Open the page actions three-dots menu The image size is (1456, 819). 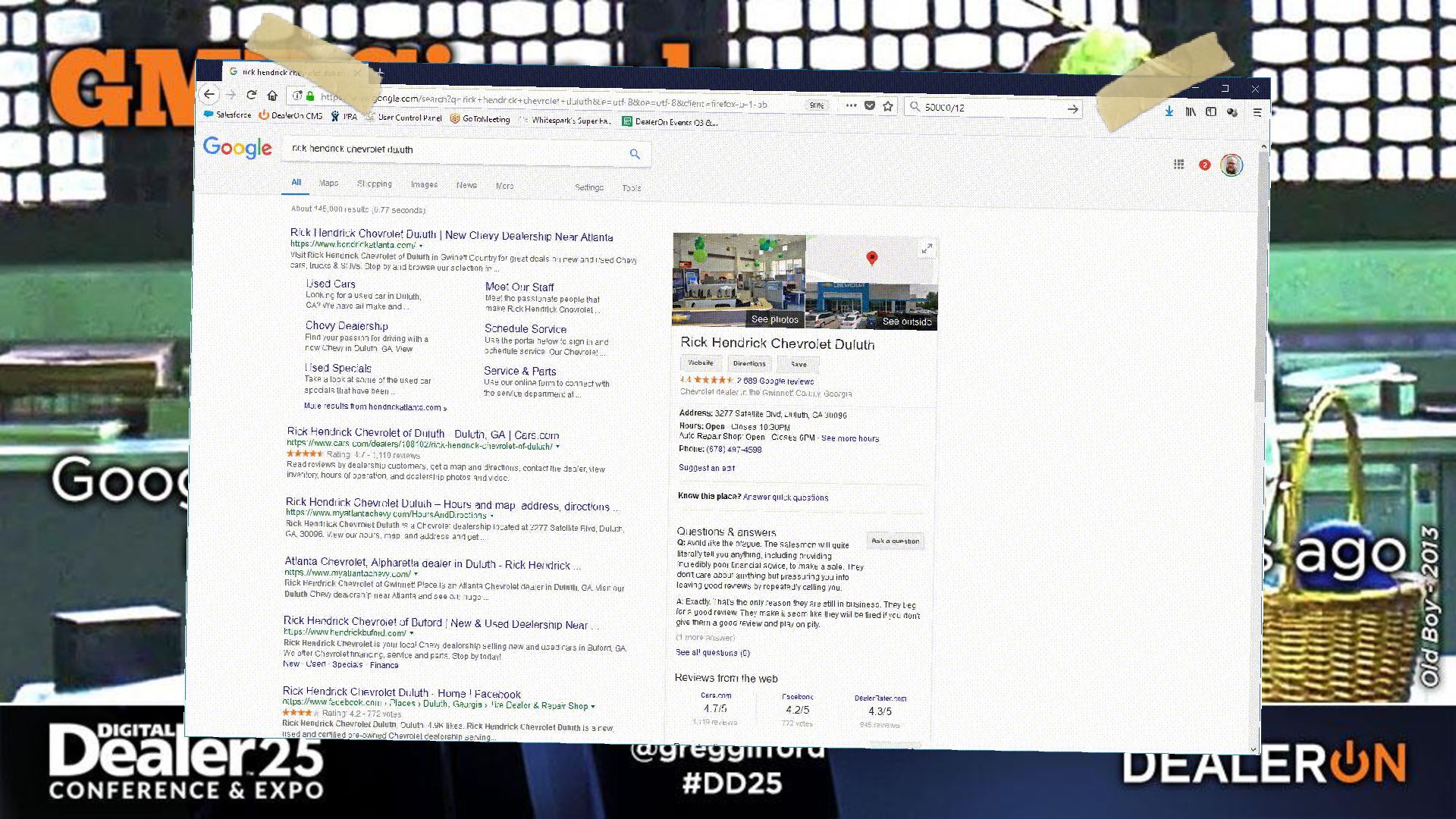(x=851, y=105)
